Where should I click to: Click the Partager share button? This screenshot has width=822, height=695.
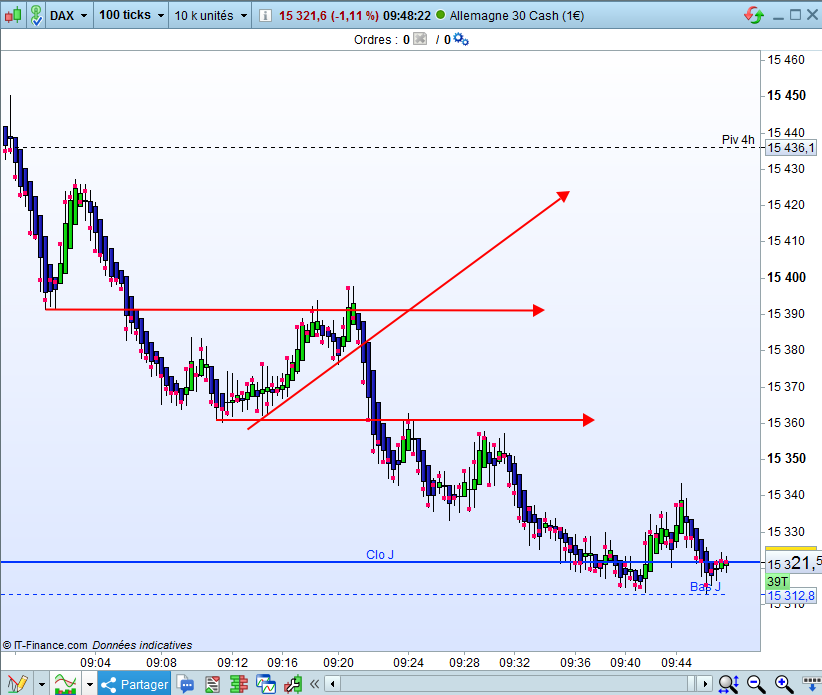click(134, 684)
